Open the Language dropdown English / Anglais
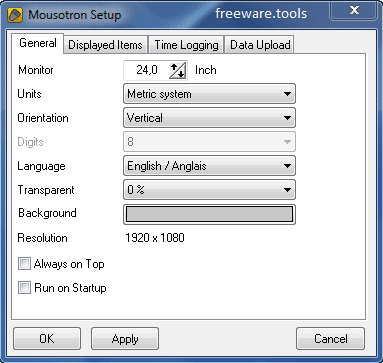Screen dimensions: 383x363 209,166
